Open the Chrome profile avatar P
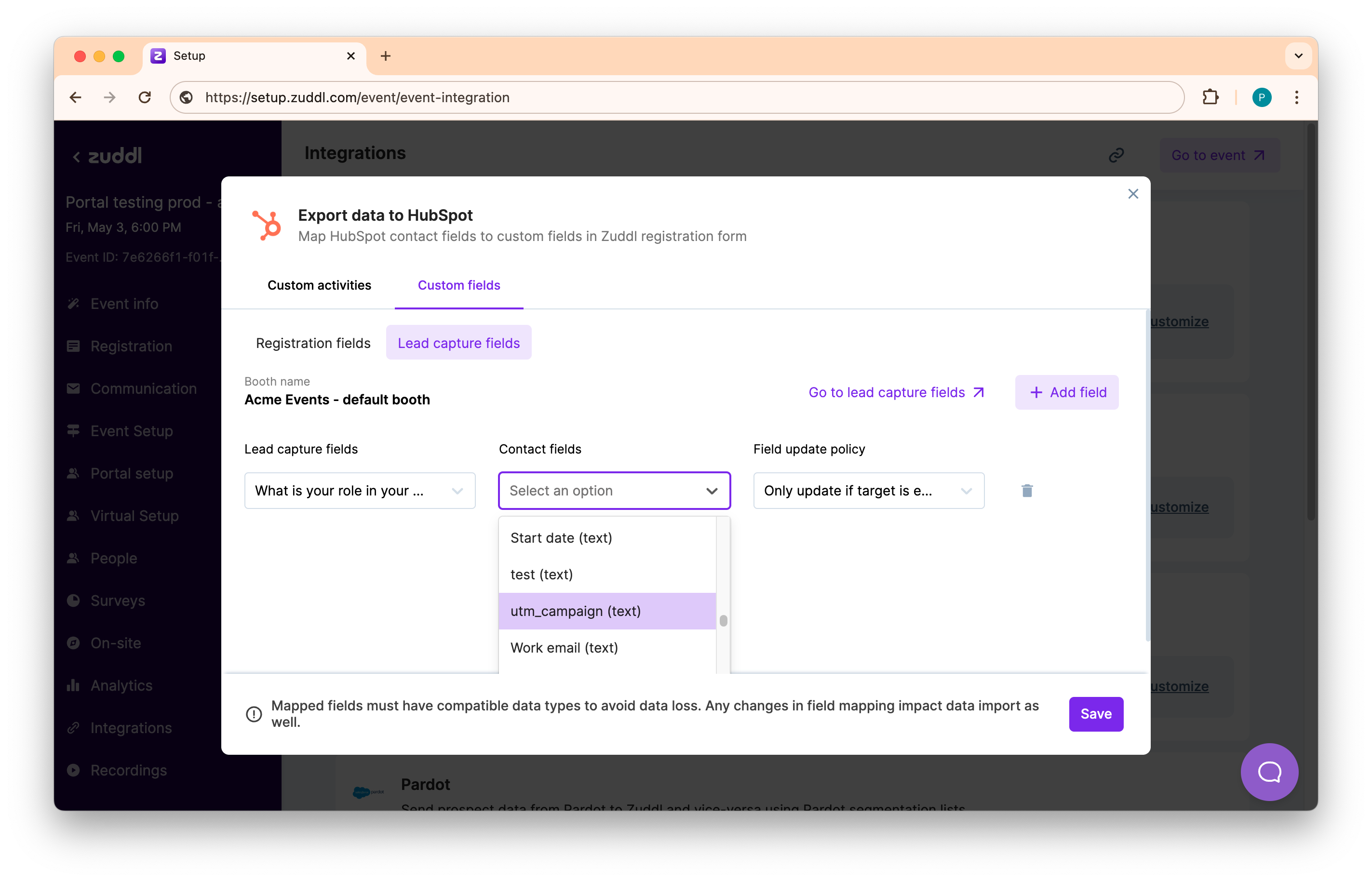The height and width of the screenshot is (882, 1372). 1262,97
